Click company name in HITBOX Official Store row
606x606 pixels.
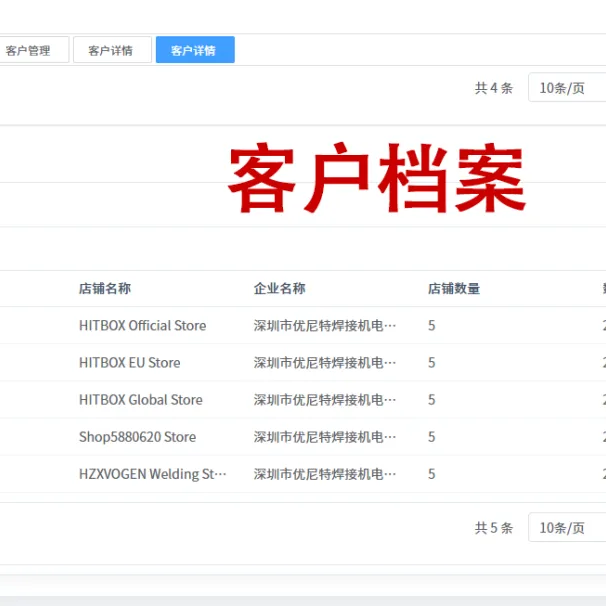pos(325,326)
